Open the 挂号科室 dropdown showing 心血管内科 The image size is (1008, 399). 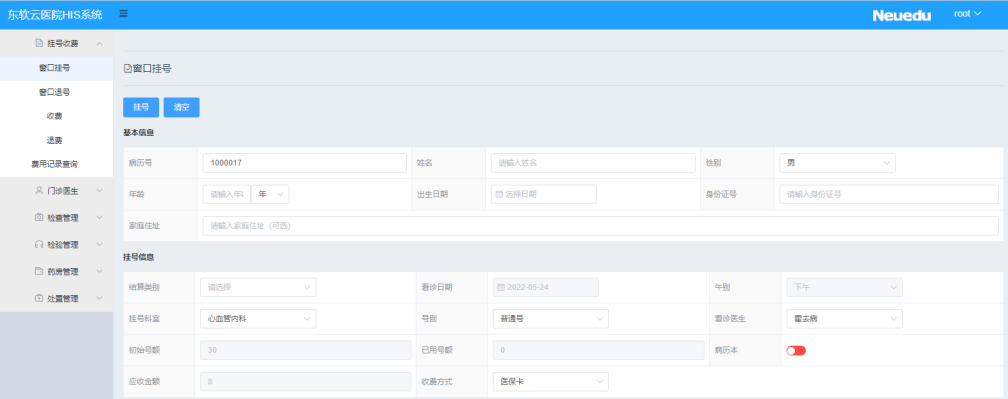point(258,319)
